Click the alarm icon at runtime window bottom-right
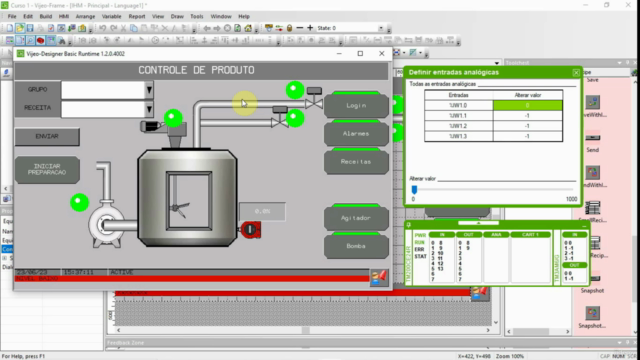Screen dimensions: 640x360 point(379,278)
